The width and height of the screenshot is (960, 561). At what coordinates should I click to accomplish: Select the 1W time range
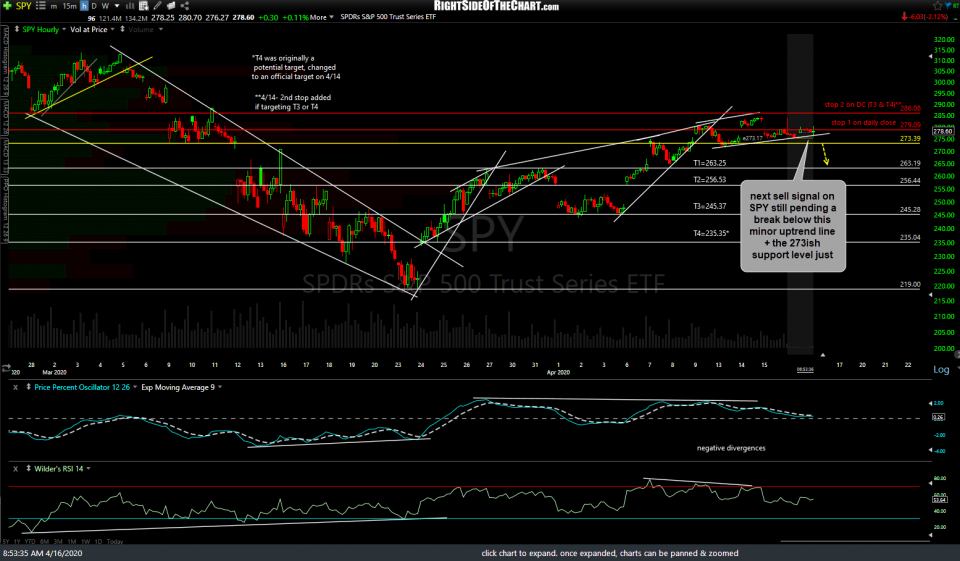coord(85,541)
